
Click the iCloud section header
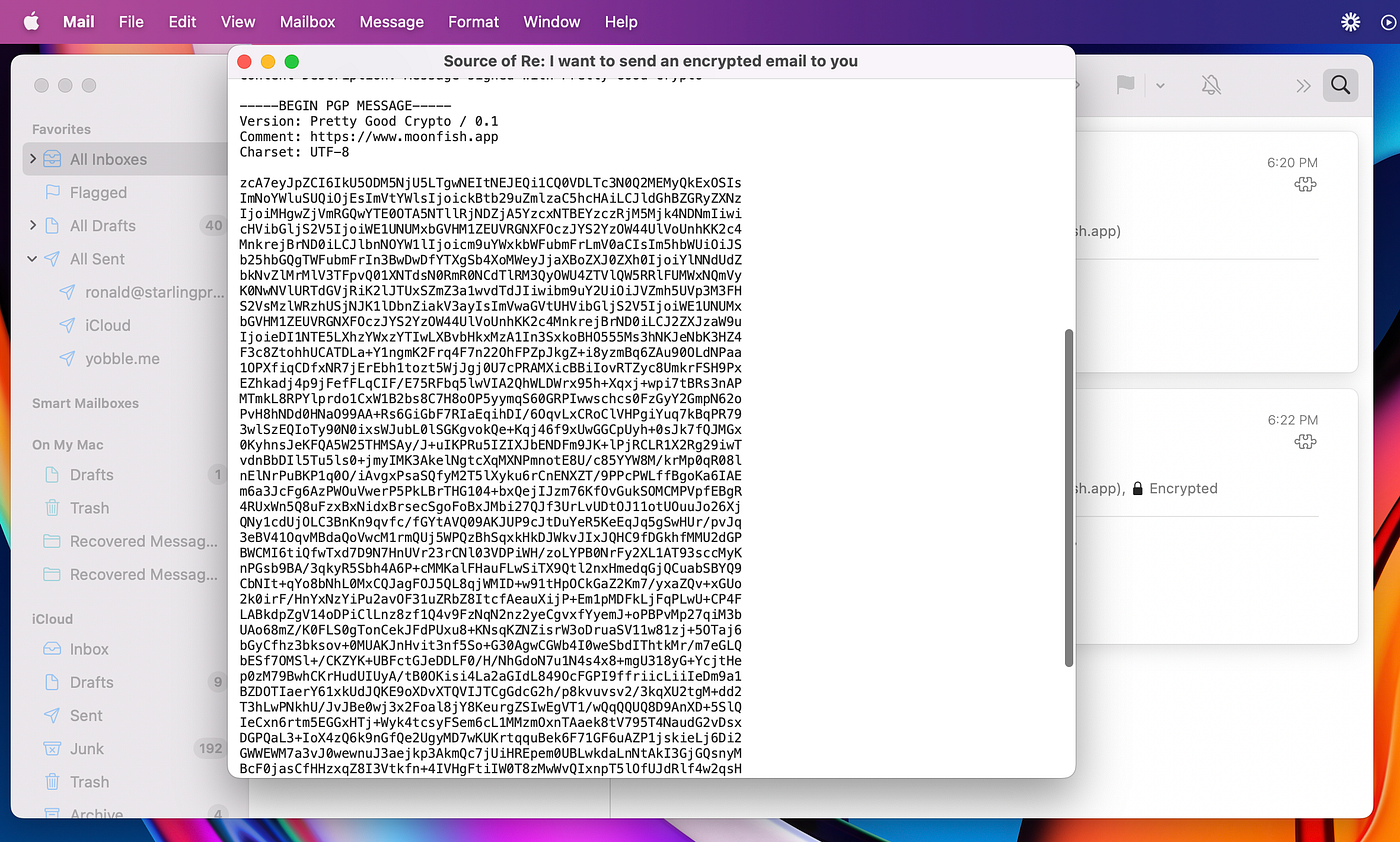click(x=53, y=619)
